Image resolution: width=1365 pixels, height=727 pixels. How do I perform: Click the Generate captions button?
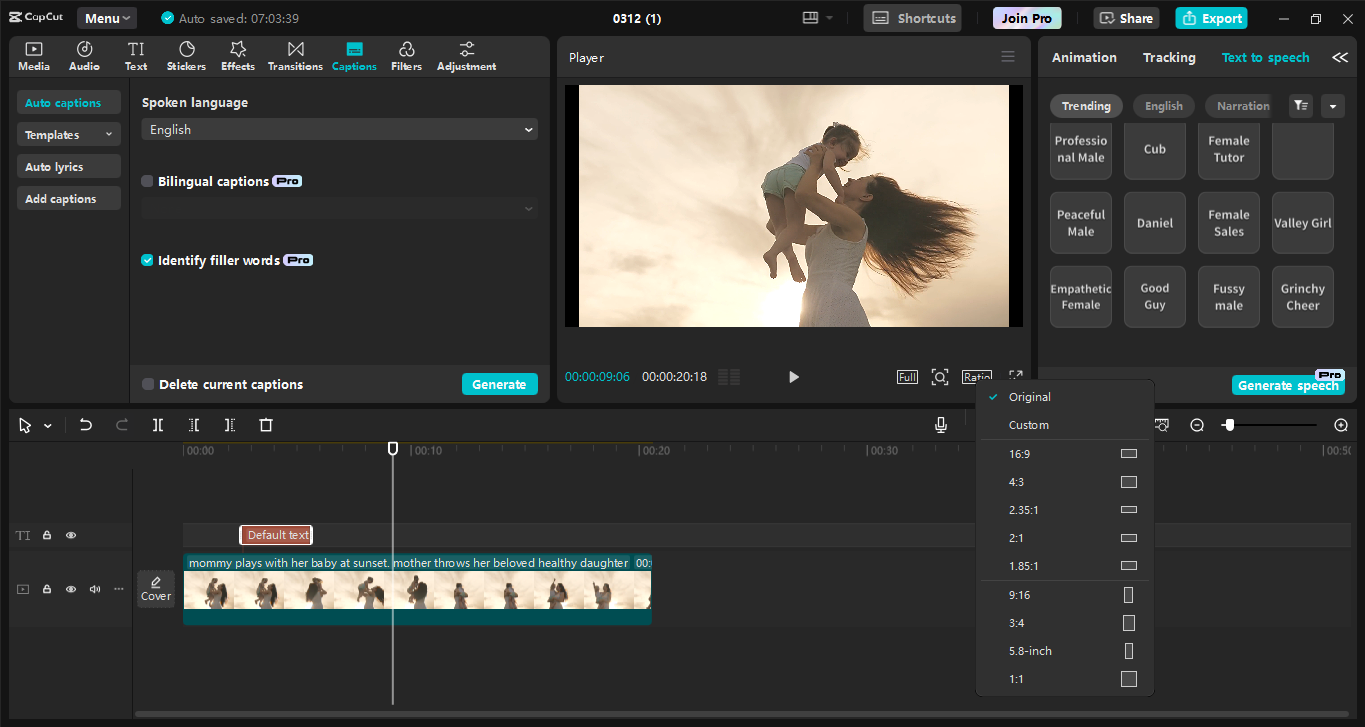pos(499,383)
